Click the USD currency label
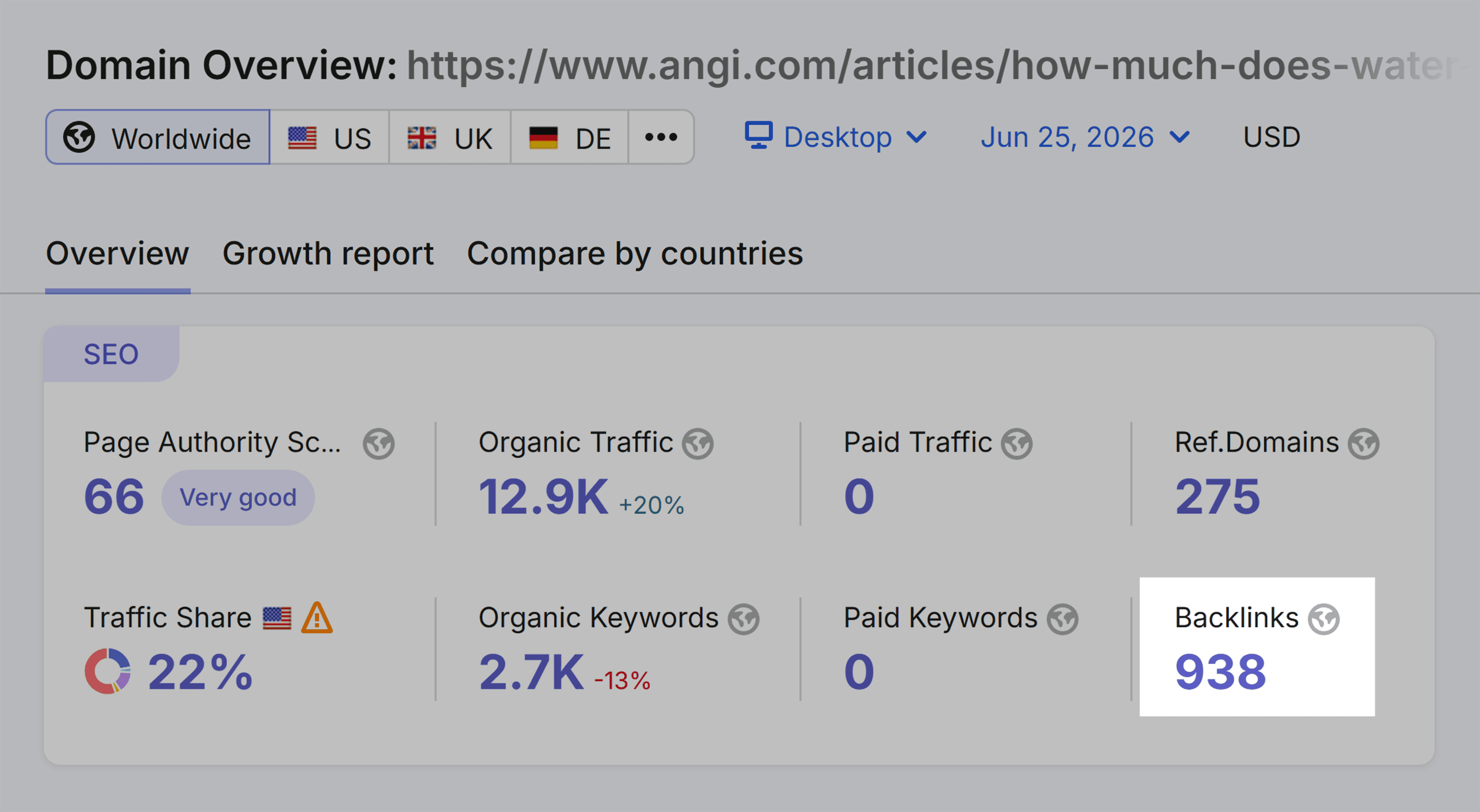This screenshot has height=812, width=1480. (1272, 137)
